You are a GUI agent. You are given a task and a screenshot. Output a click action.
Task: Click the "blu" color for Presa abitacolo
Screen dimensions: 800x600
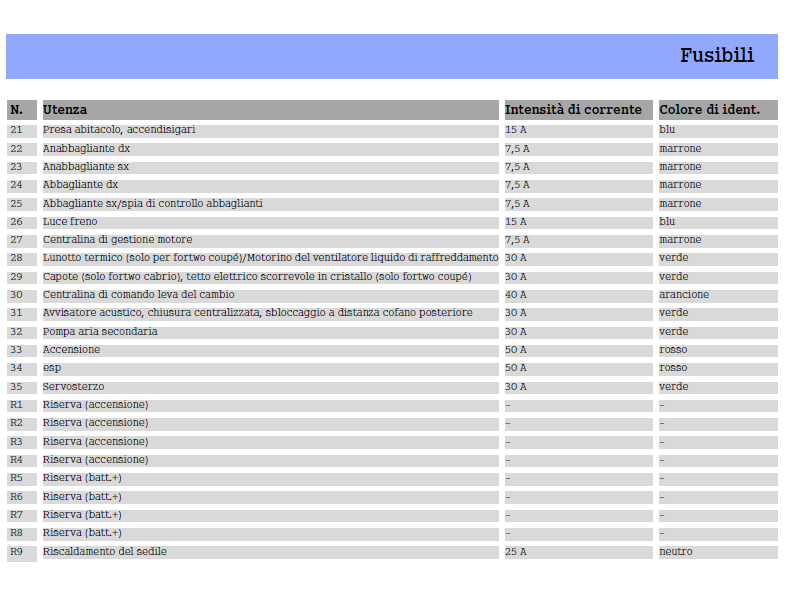point(667,130)
